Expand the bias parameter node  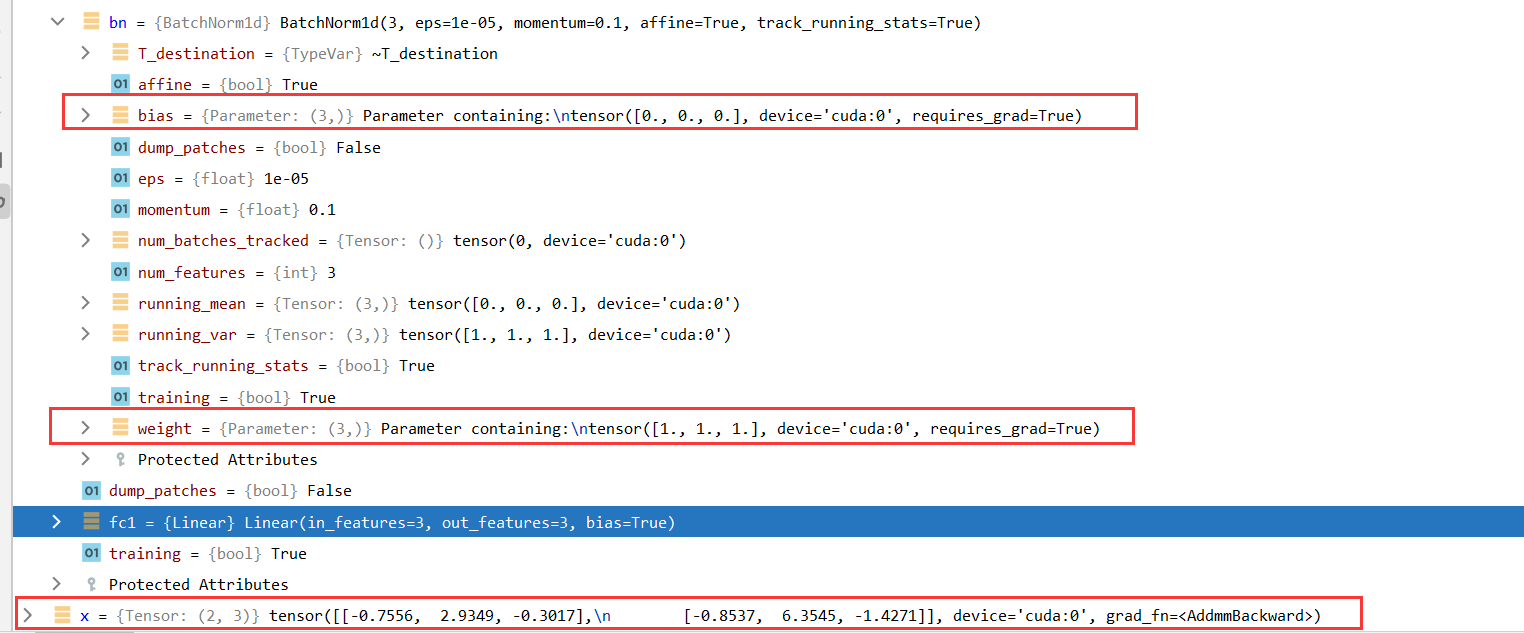pos(85,115)
